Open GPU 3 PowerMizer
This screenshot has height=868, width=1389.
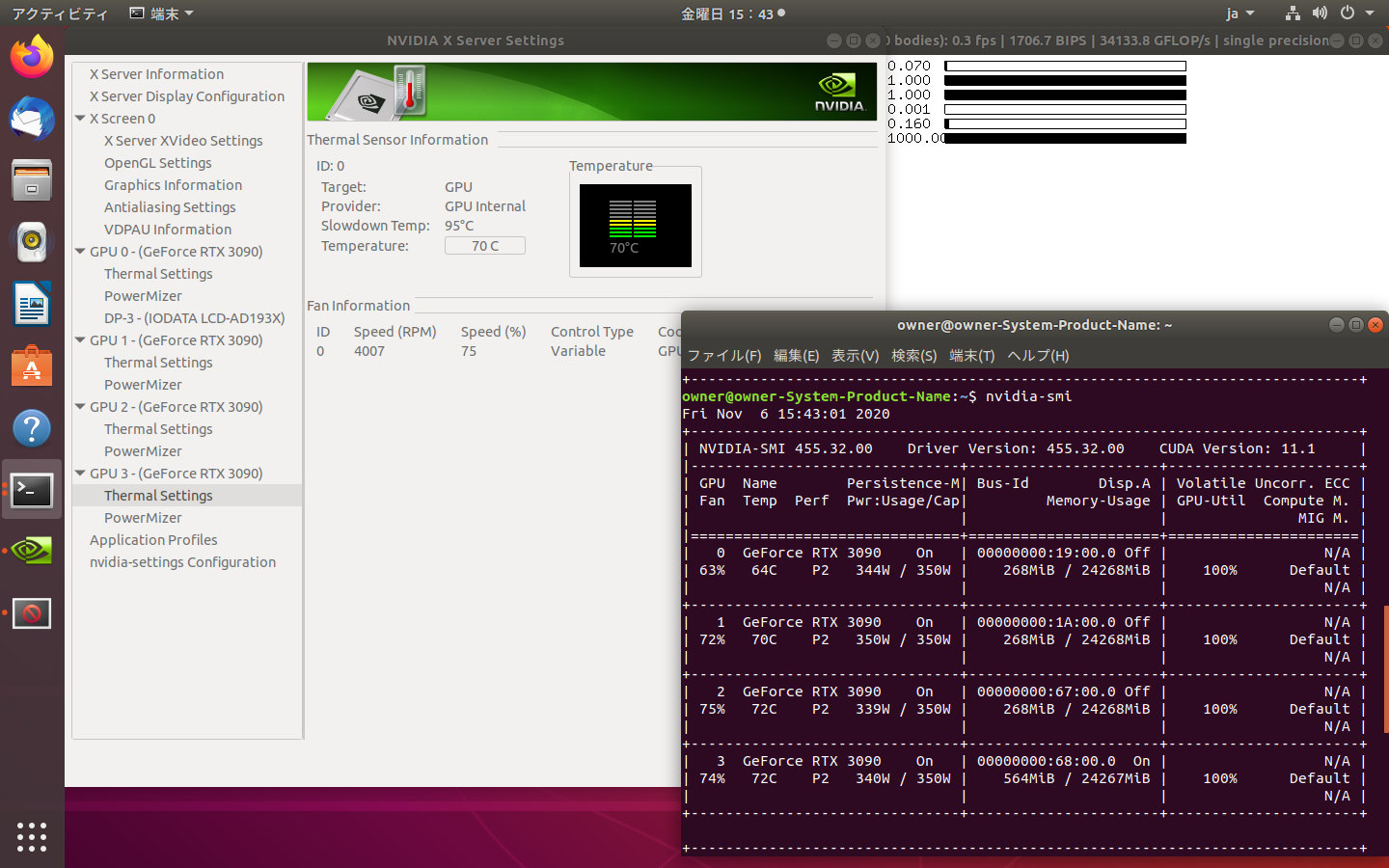click(143, 518)
